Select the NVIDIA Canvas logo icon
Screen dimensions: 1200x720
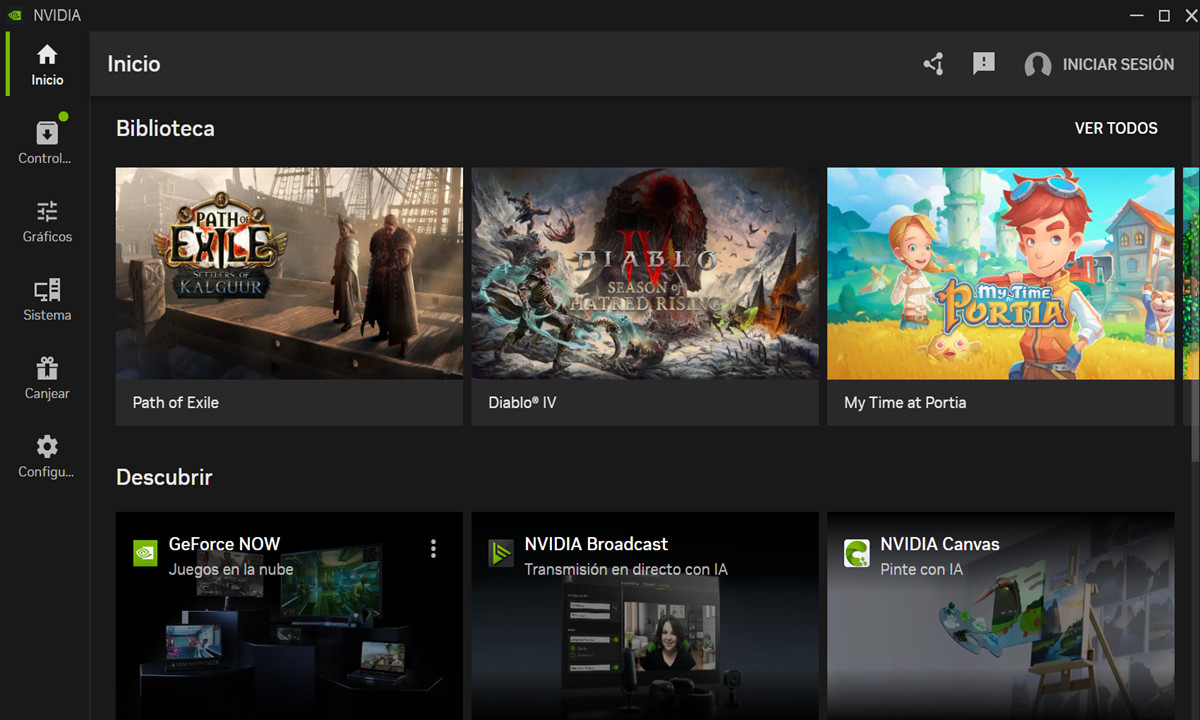856,552
